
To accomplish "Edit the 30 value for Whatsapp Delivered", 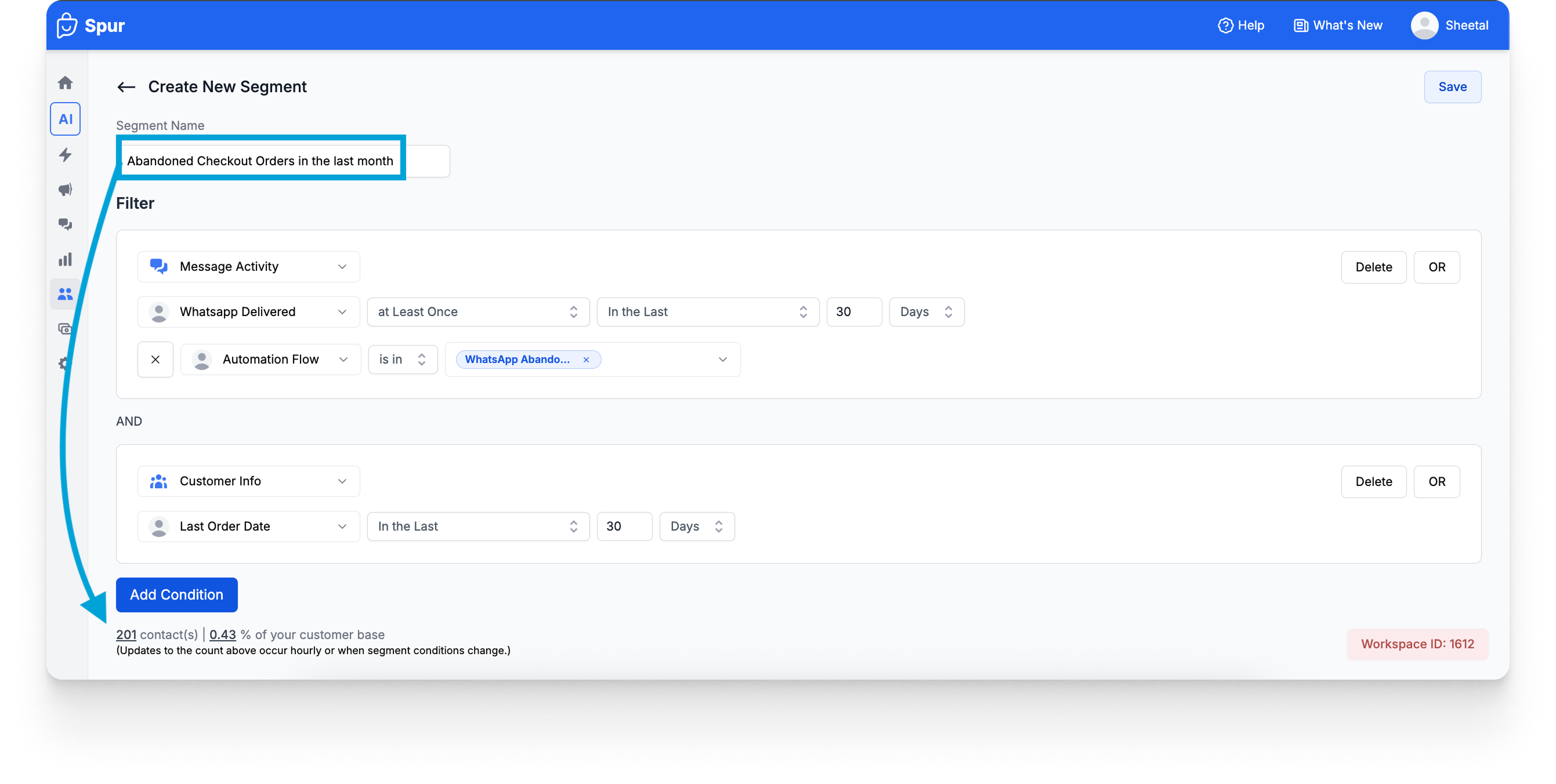I will pos(853,312).
